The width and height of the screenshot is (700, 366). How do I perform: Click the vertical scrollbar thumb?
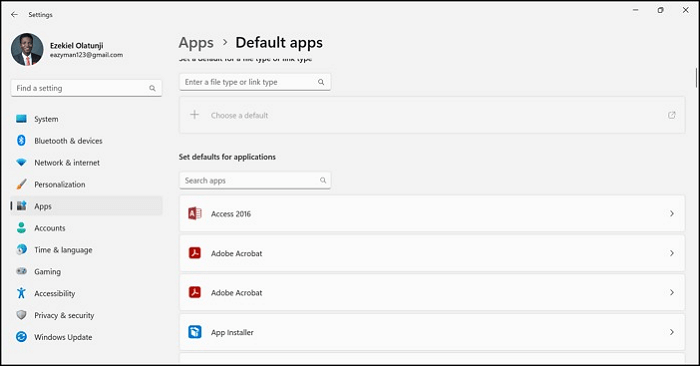pos(696,78)
